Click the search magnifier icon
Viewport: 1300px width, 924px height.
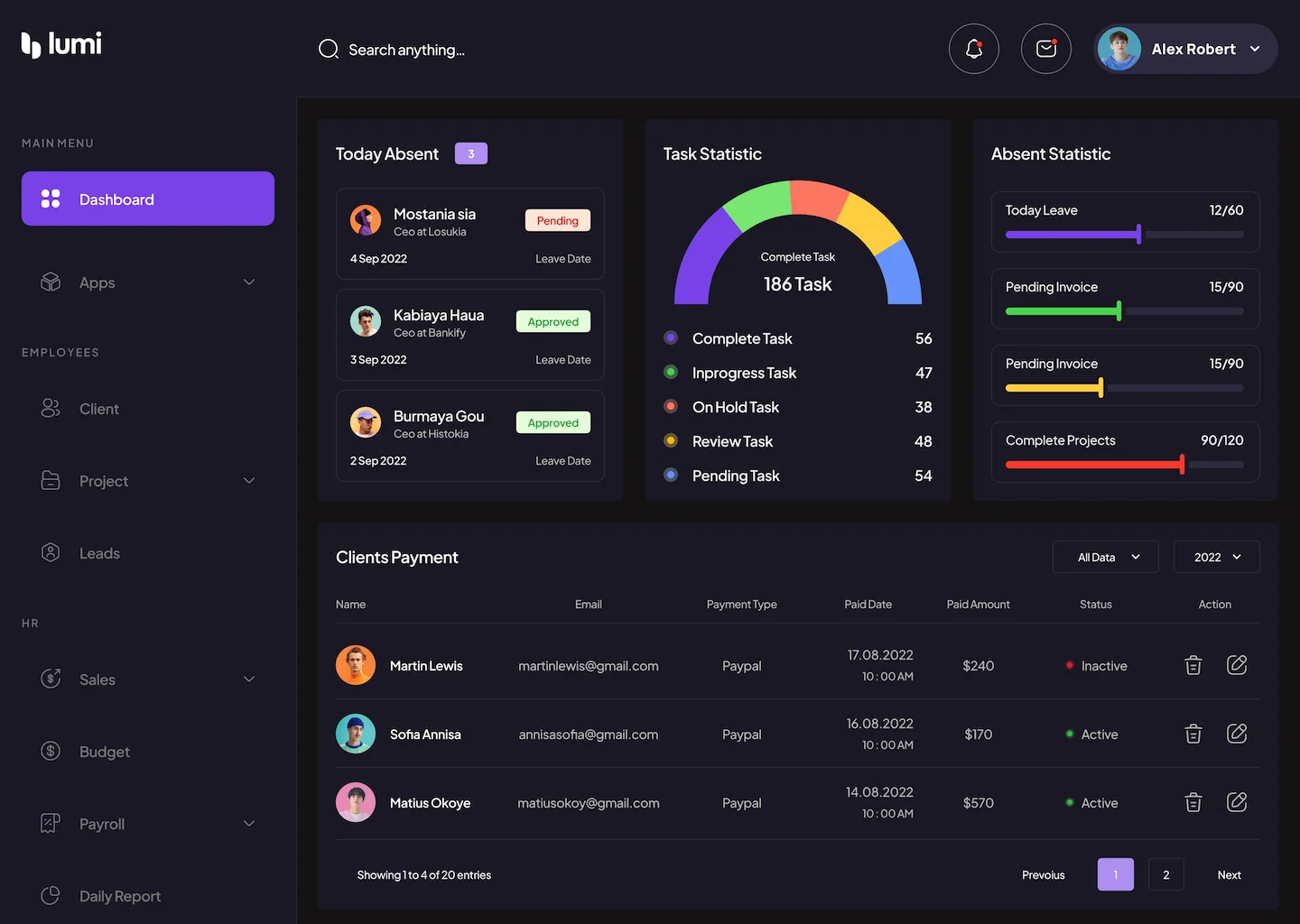329,49
